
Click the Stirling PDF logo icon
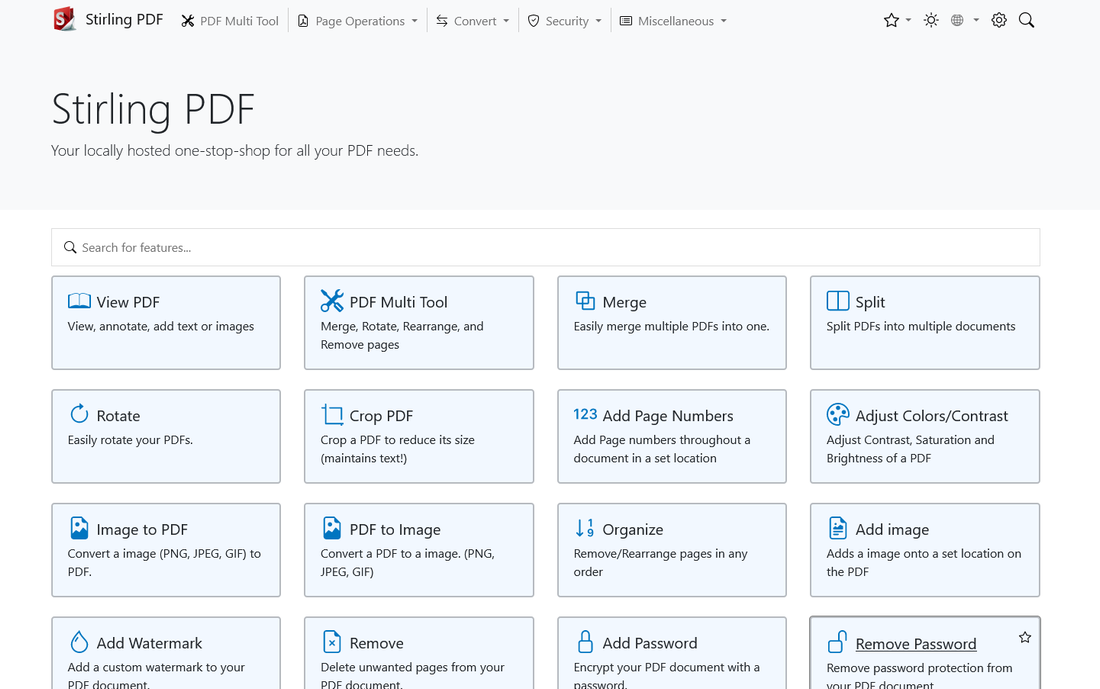click(65, 19)
